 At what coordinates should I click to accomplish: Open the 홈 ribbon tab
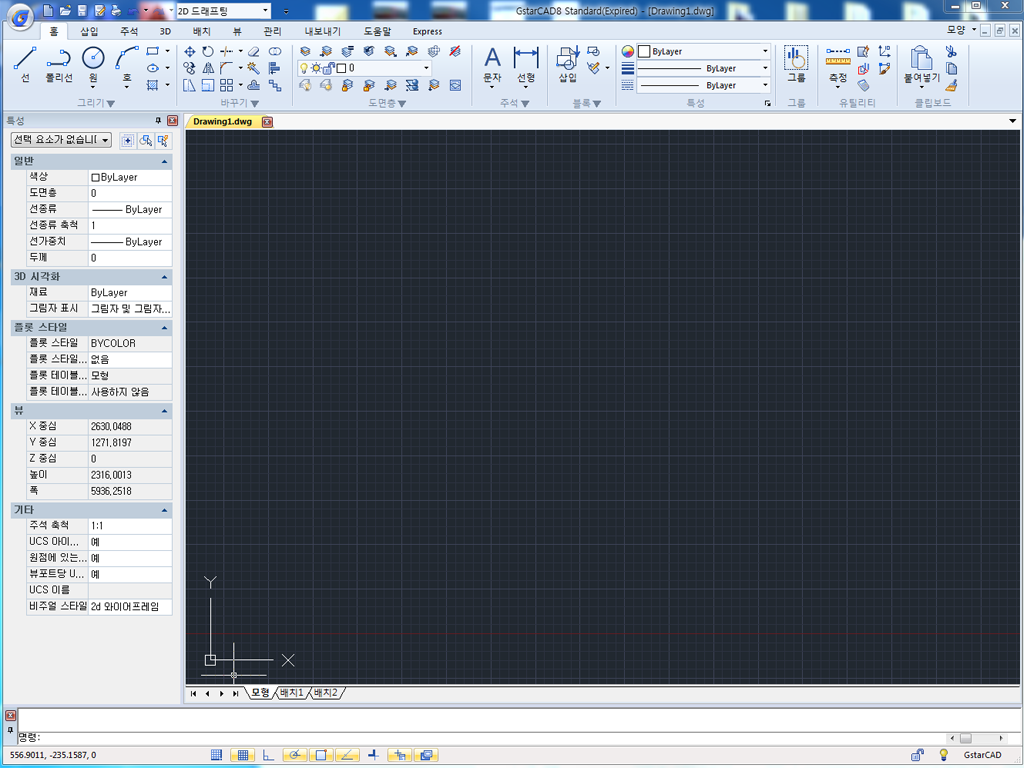click(54, 31)
